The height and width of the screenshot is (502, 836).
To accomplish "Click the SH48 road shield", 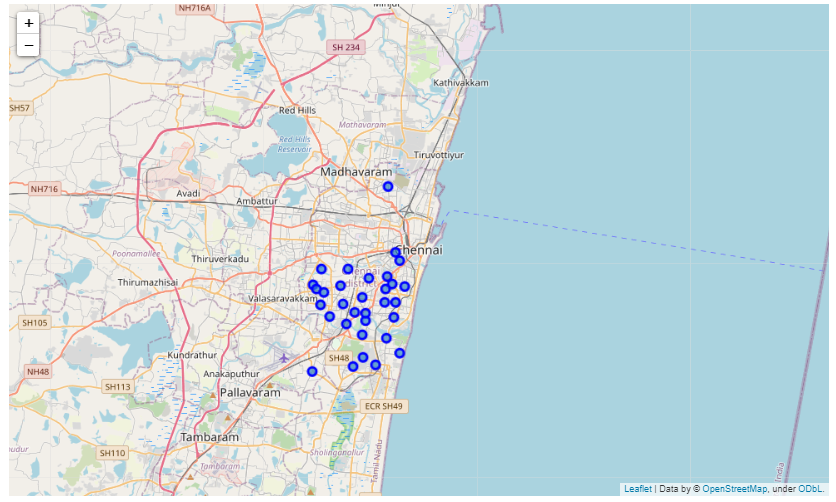I will pyautogui.click(x=339, y=358).
